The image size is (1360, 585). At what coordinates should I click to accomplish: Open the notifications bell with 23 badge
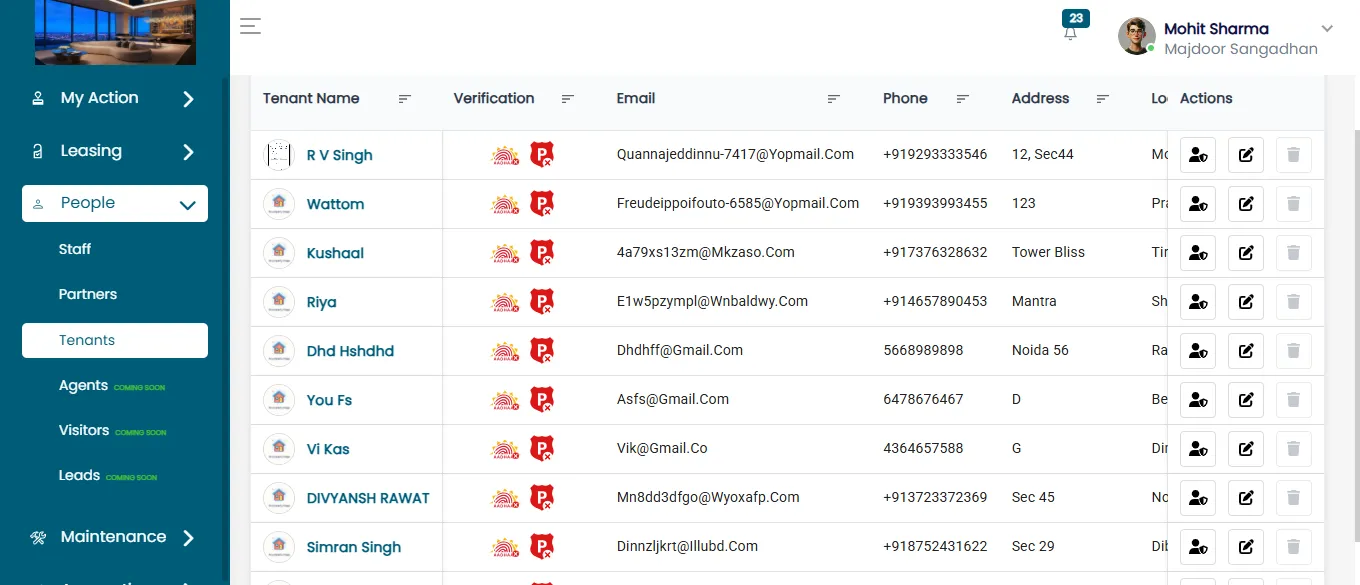click(1071, 31)
